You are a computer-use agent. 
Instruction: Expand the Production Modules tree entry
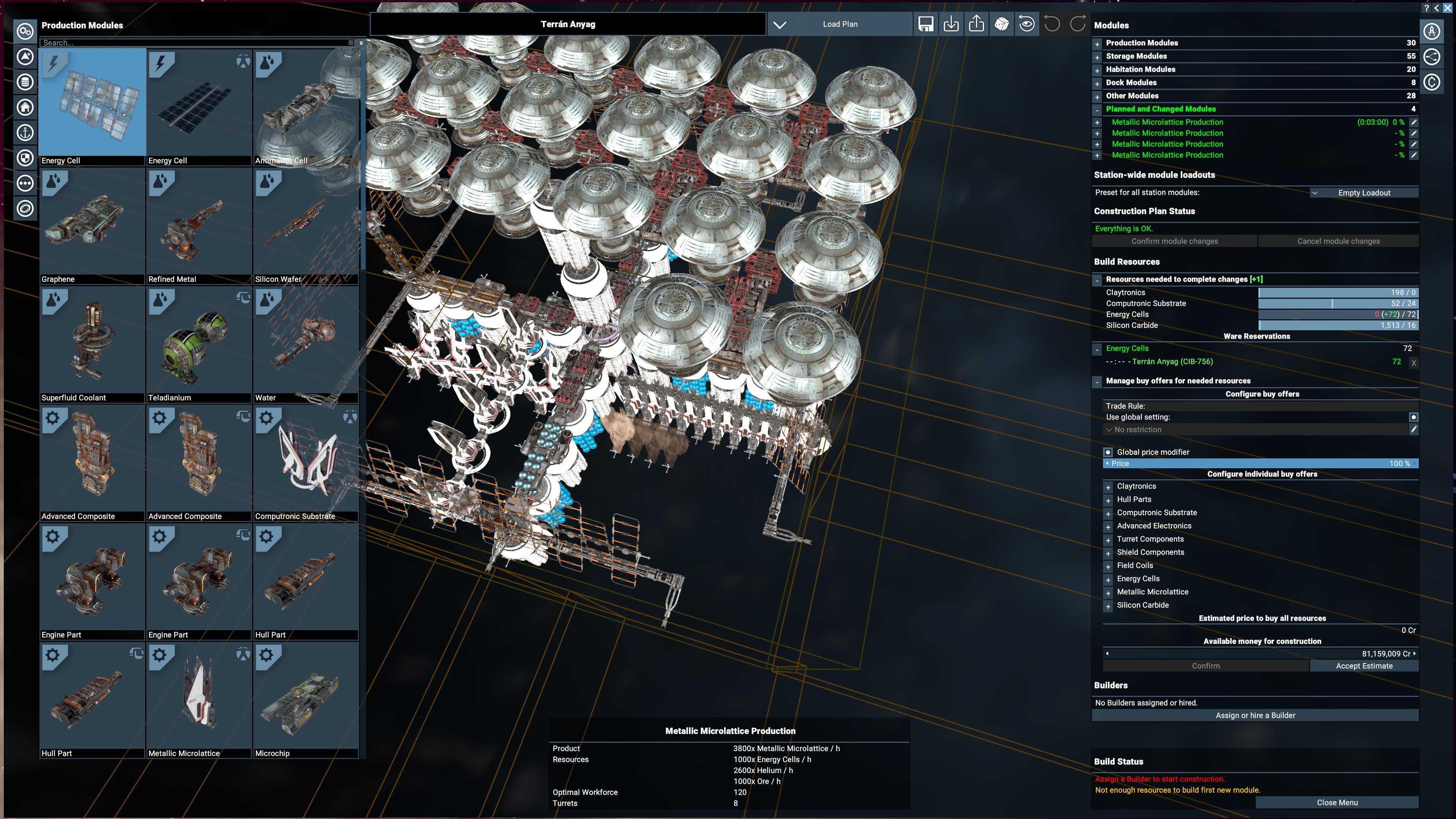pyautogui.click(x=1097, y=44)
